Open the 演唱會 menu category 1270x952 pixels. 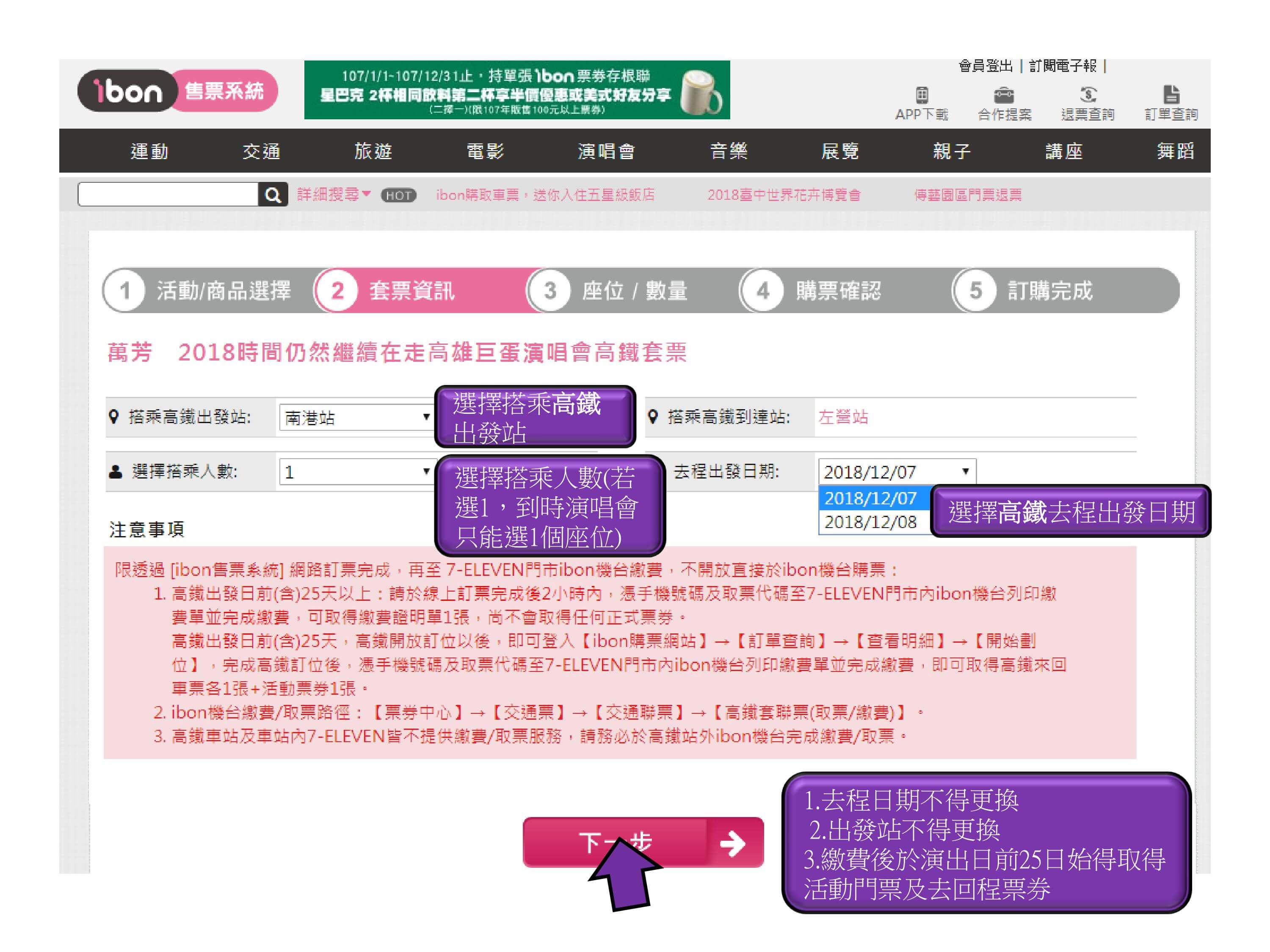pos(606,151)
